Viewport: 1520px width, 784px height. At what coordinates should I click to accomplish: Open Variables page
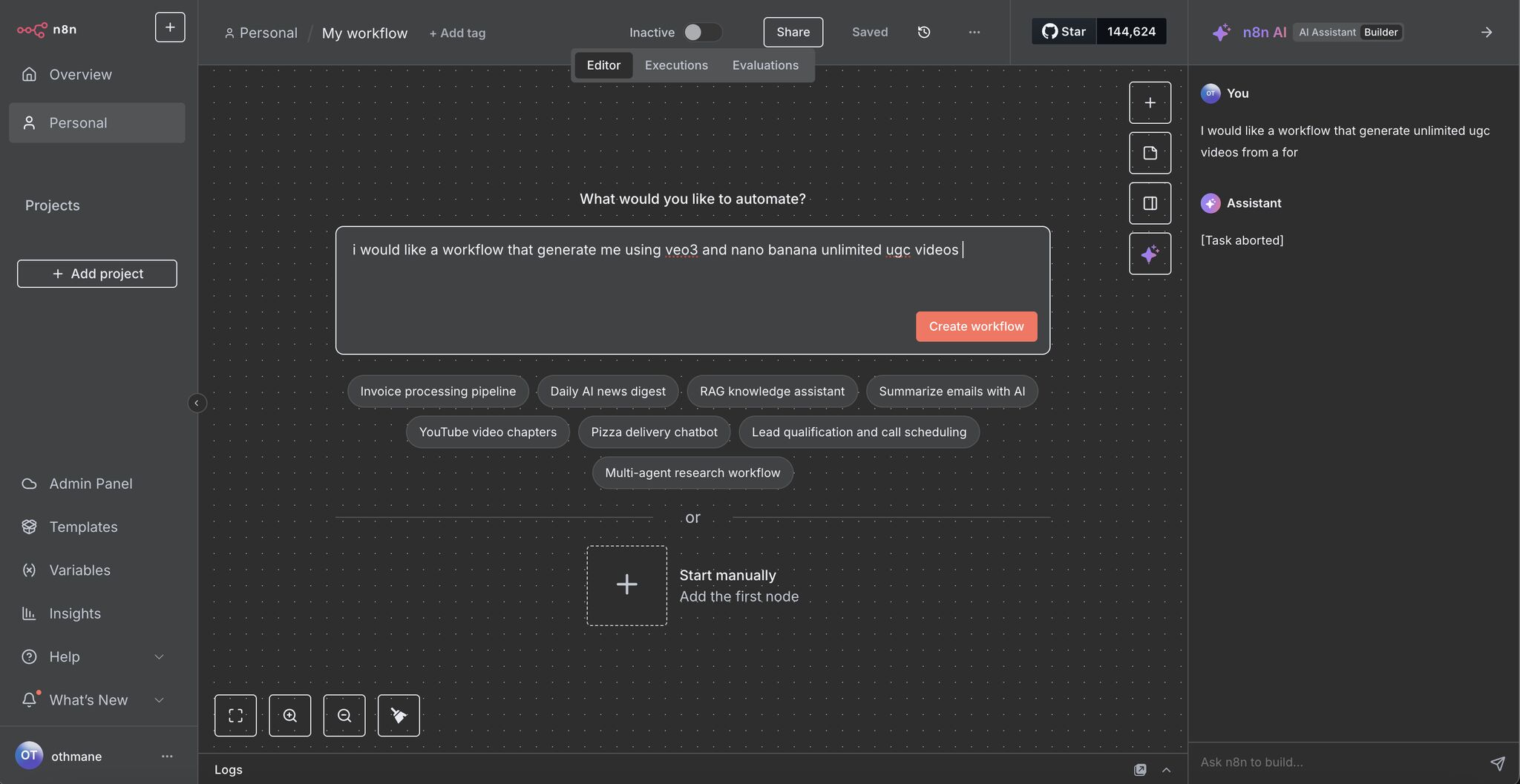96,570
